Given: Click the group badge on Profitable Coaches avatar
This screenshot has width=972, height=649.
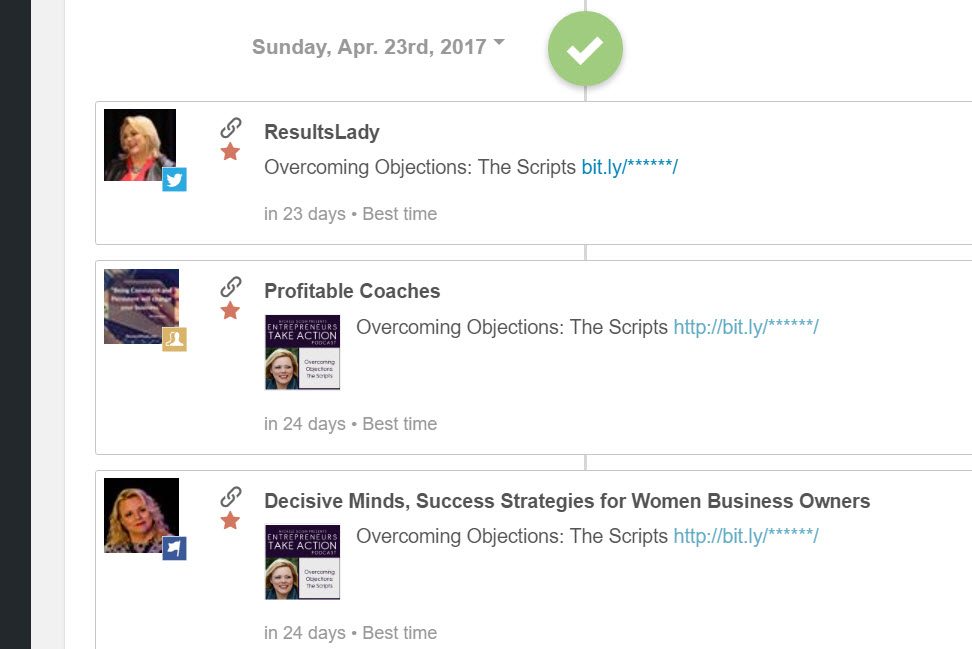Looking at the screenshot, I should tap(174, 339).
